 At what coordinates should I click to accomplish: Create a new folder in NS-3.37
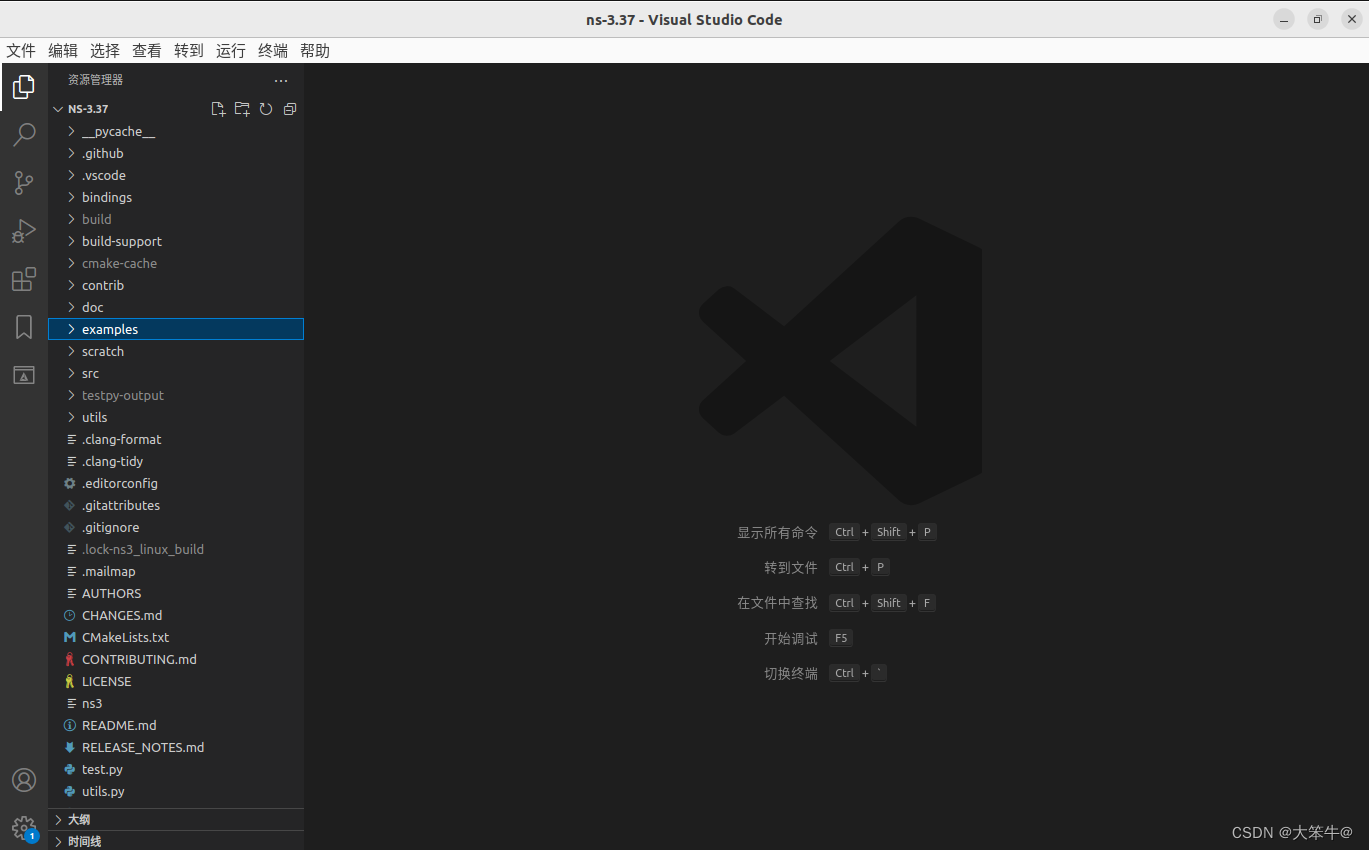(242, 109)
